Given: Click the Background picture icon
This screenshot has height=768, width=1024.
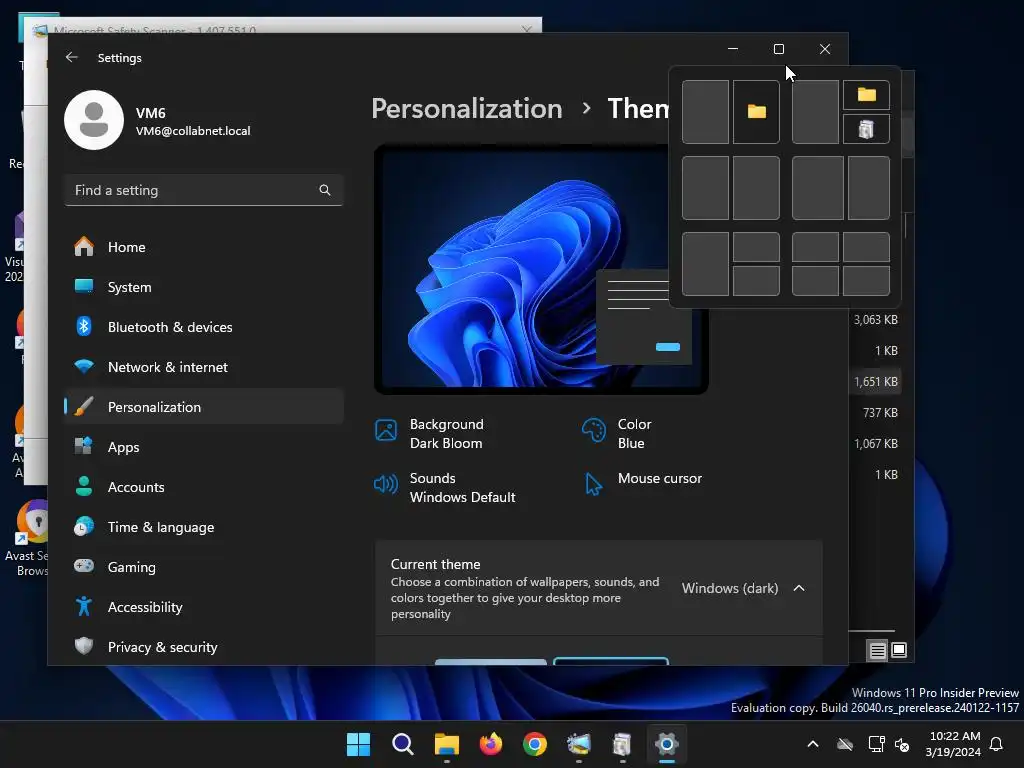Looking at the screenshot, I should click(x=386, y=430).
